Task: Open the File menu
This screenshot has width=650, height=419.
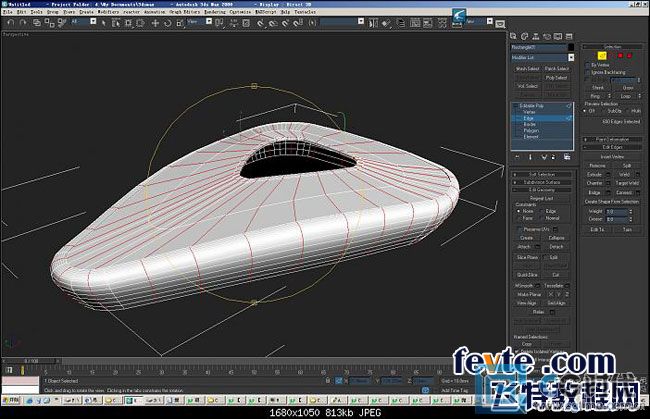Action: (x=7, y=12)
